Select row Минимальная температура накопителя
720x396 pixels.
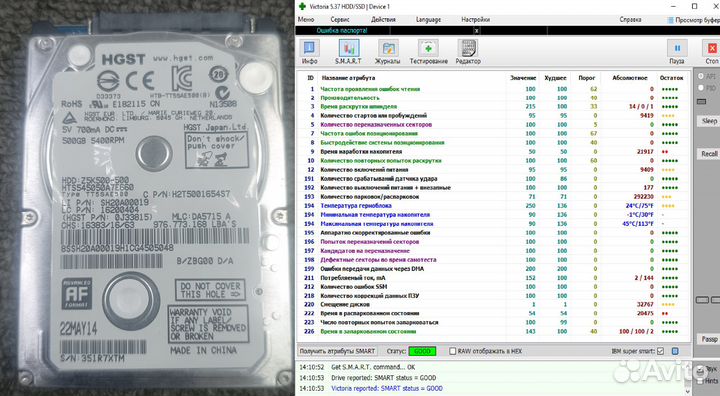pos(493,215)
